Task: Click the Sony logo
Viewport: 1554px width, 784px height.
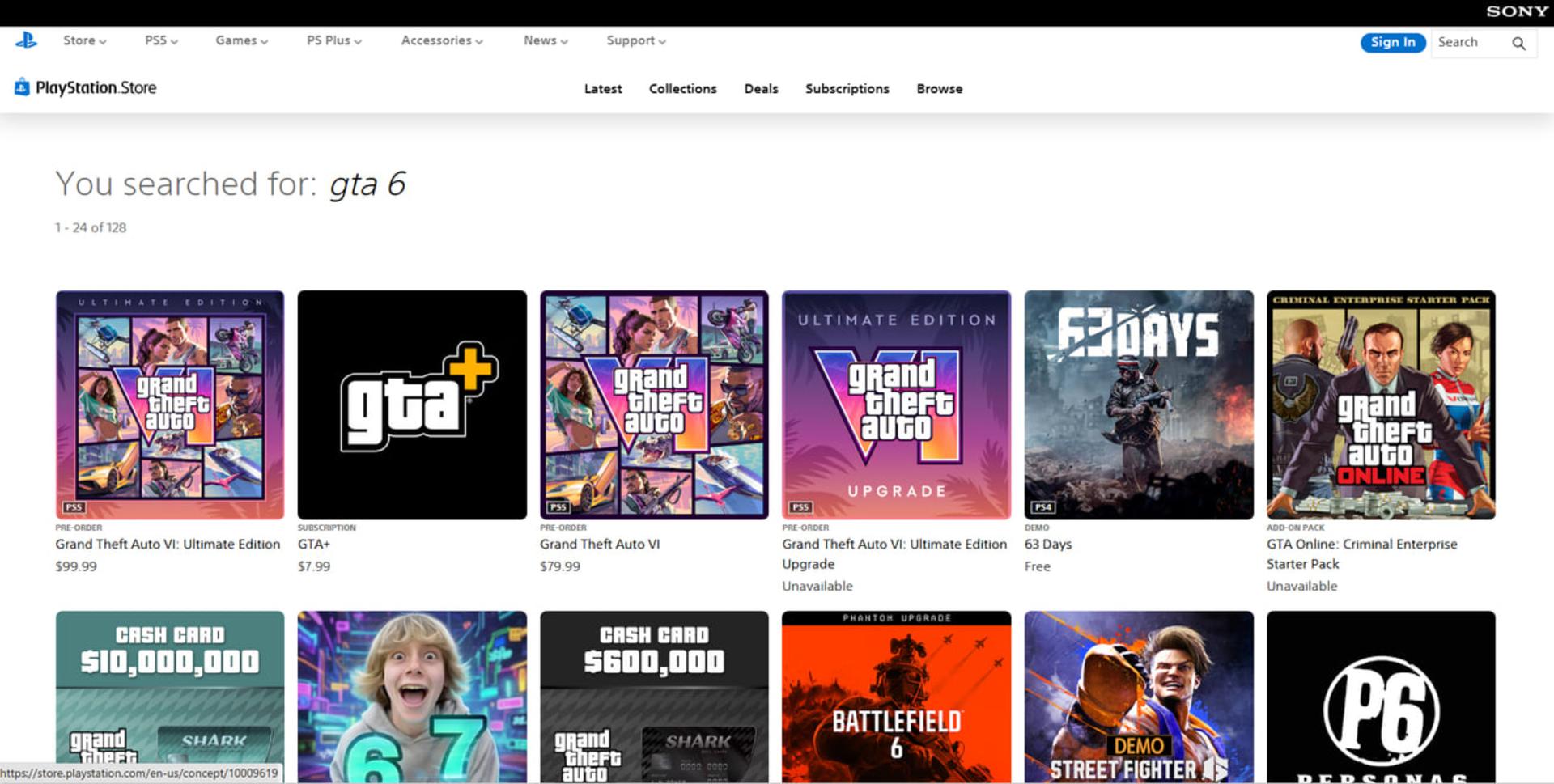Action: point(1517,11)
